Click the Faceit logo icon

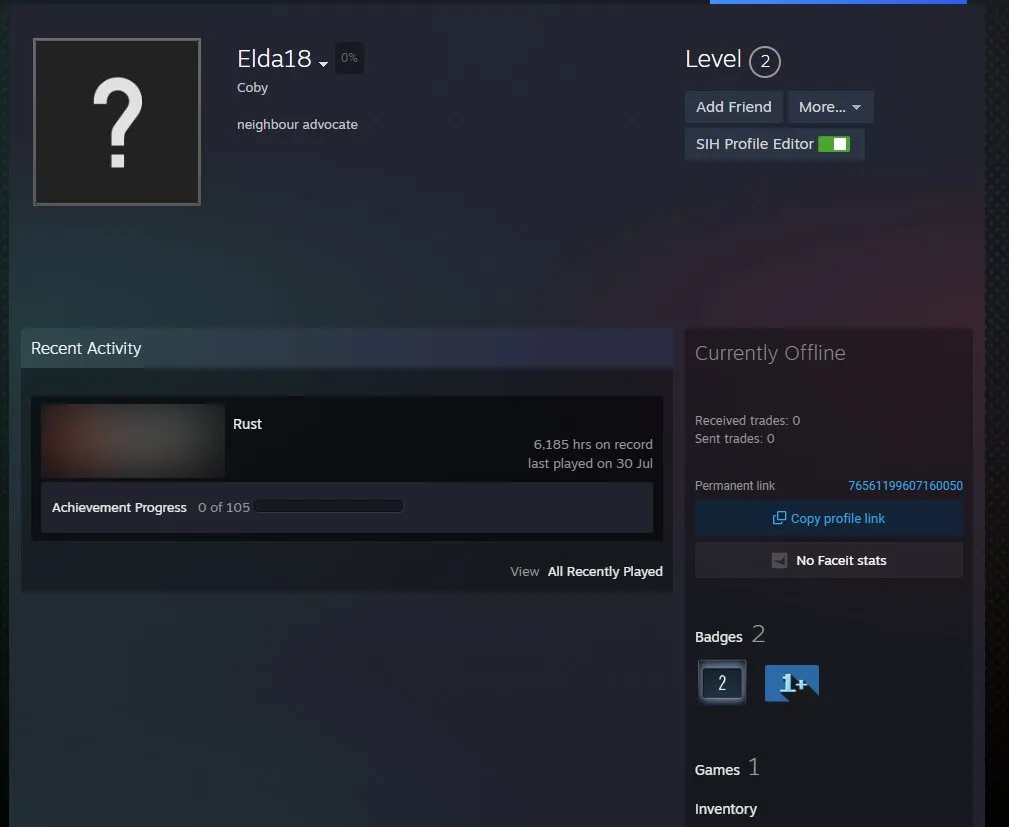779,561
